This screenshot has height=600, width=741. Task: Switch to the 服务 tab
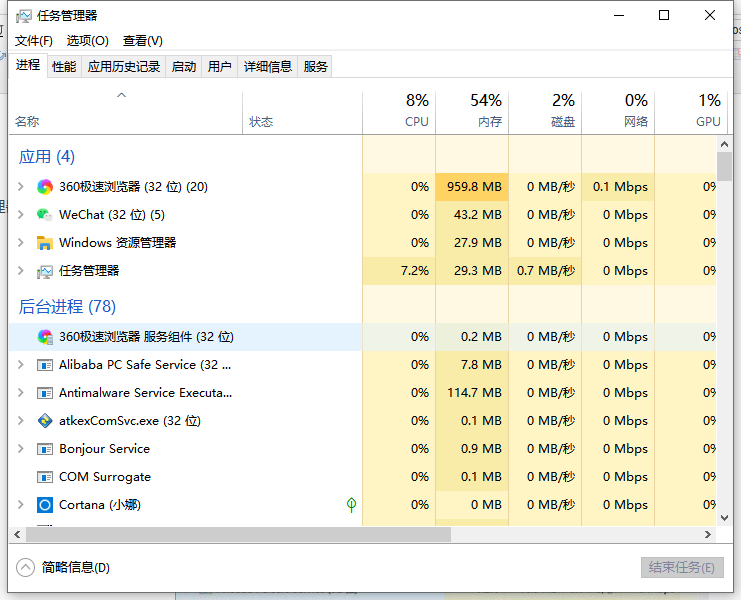[315, 67]
